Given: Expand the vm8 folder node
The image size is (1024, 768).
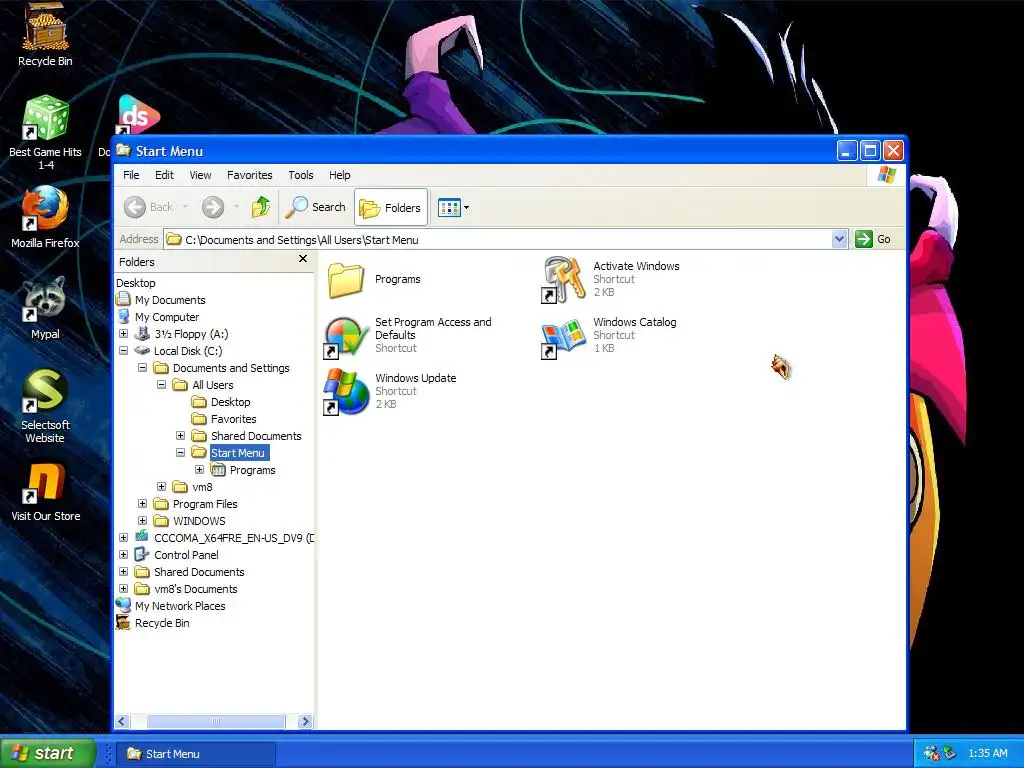Looking at the screenshot, I should (x=161, y=487).
